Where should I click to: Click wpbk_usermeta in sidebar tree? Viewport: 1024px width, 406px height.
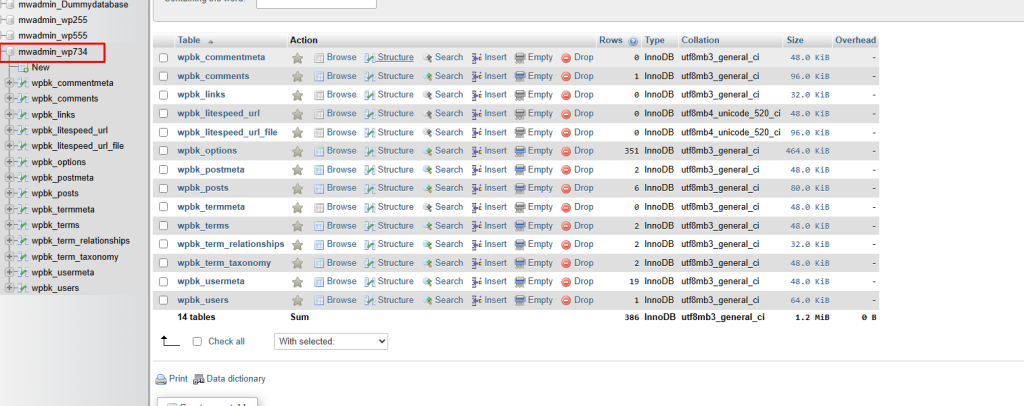coord(63,272)
